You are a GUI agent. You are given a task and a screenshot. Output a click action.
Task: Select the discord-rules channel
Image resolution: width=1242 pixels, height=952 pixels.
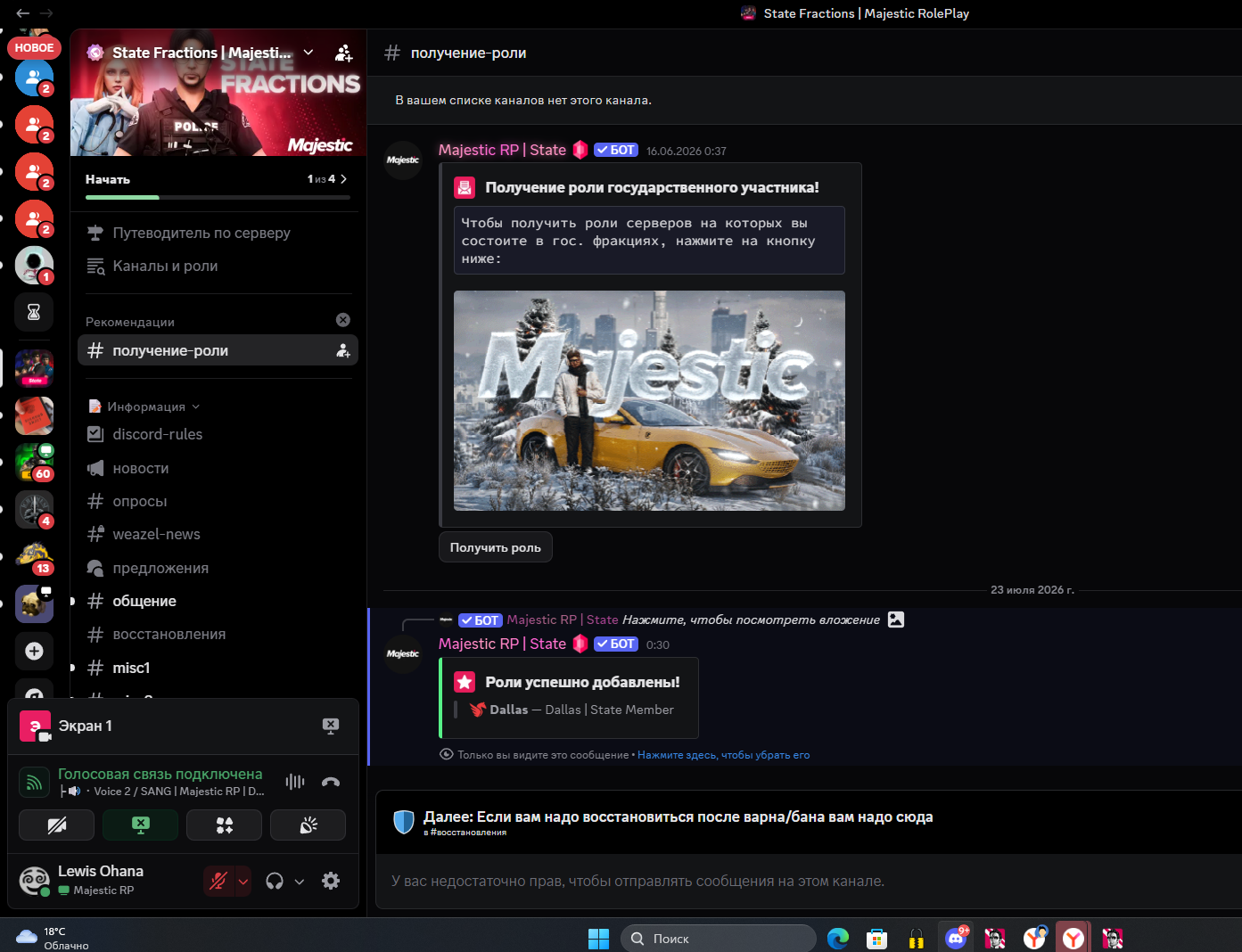point(218,434)
